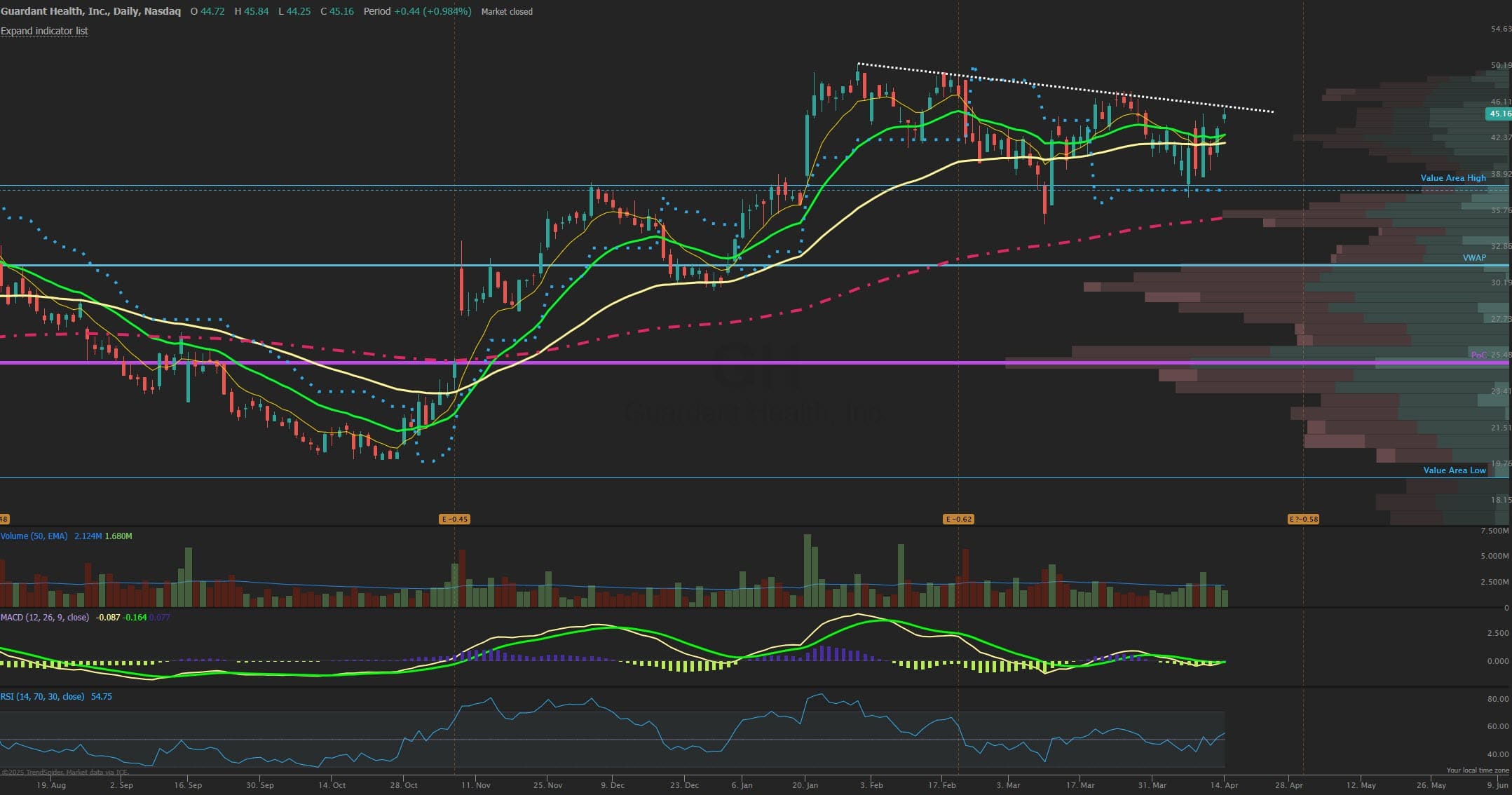Click the 18.15 price axis label

tap(1501, 500)
